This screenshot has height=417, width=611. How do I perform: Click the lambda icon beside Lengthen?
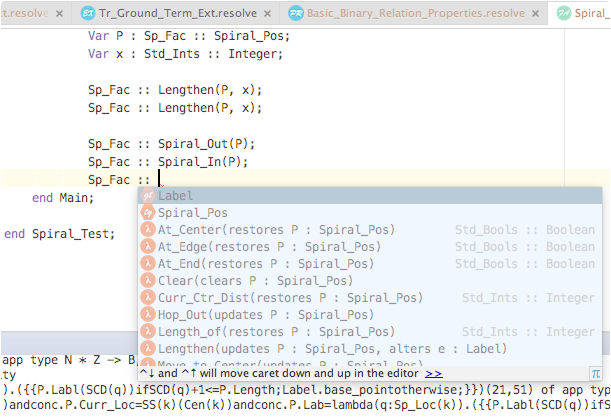click(148, 348)
